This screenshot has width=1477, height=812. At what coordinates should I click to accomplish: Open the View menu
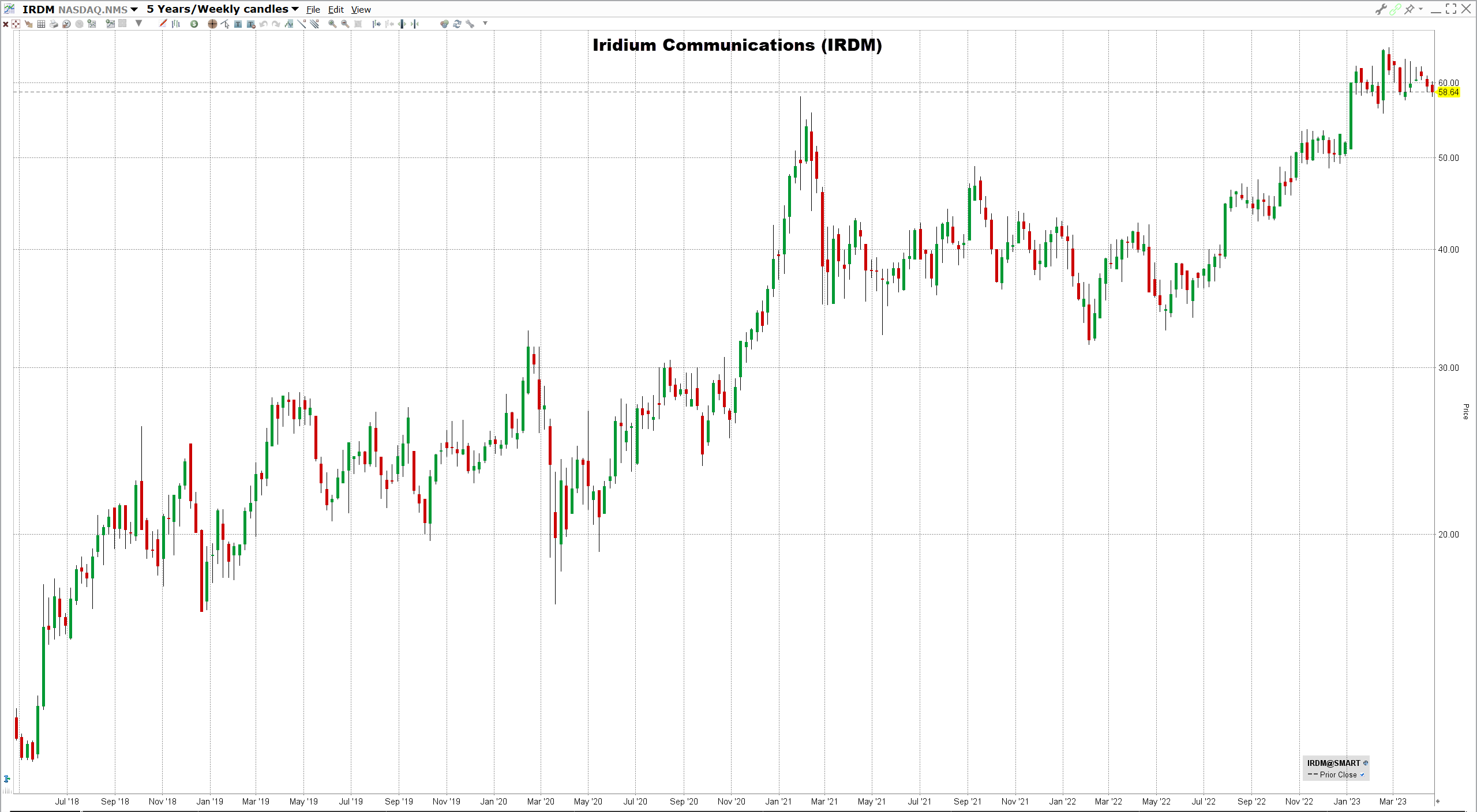361,10
